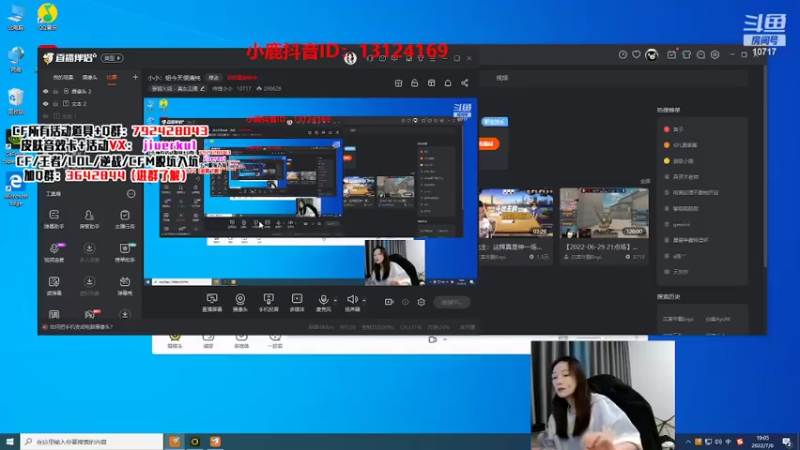800x450 pixels.
Task: Mute the speaker icon in bottom bar
Action: 352,301
